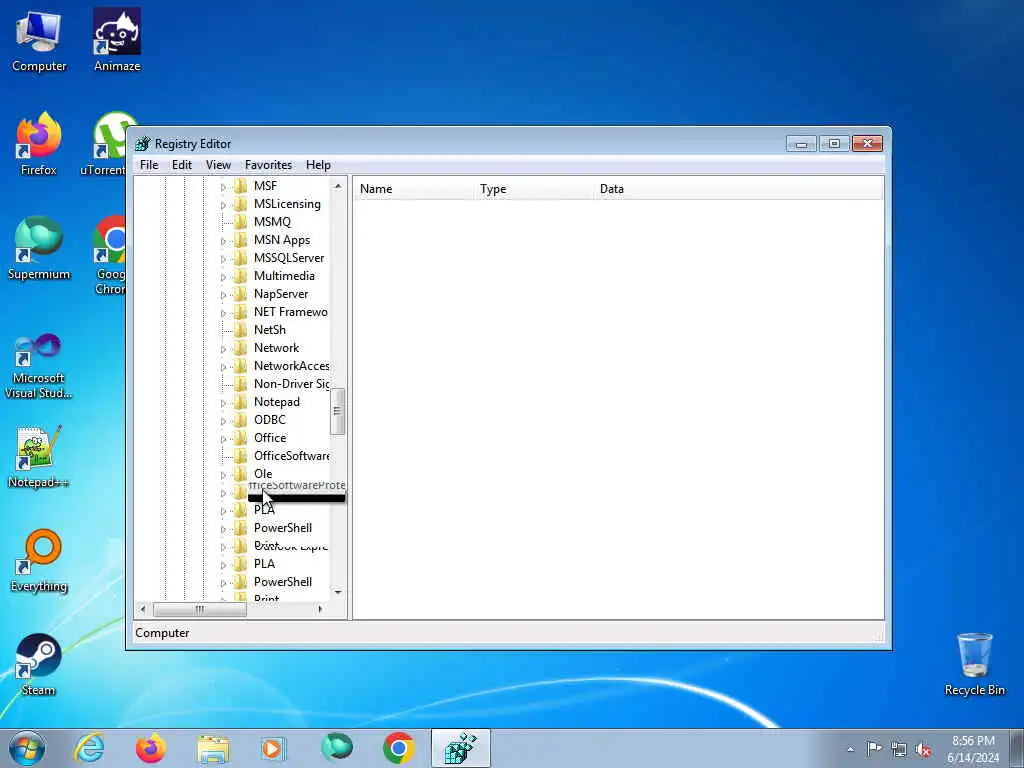Click the tree's vertical scrollbar thumb
1024x768 pixels.
(338, 411)
